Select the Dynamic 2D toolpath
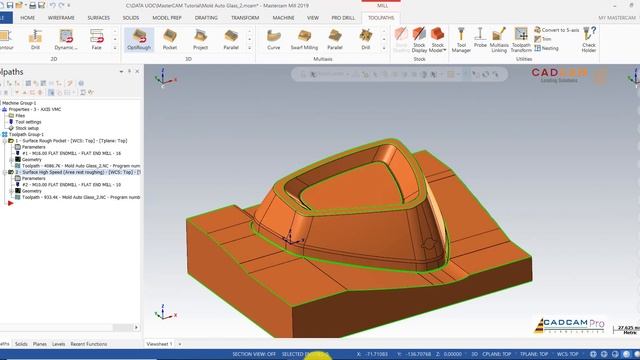Image resolution: width=640 pixels, height=360 pixels. tap(66, 40)
